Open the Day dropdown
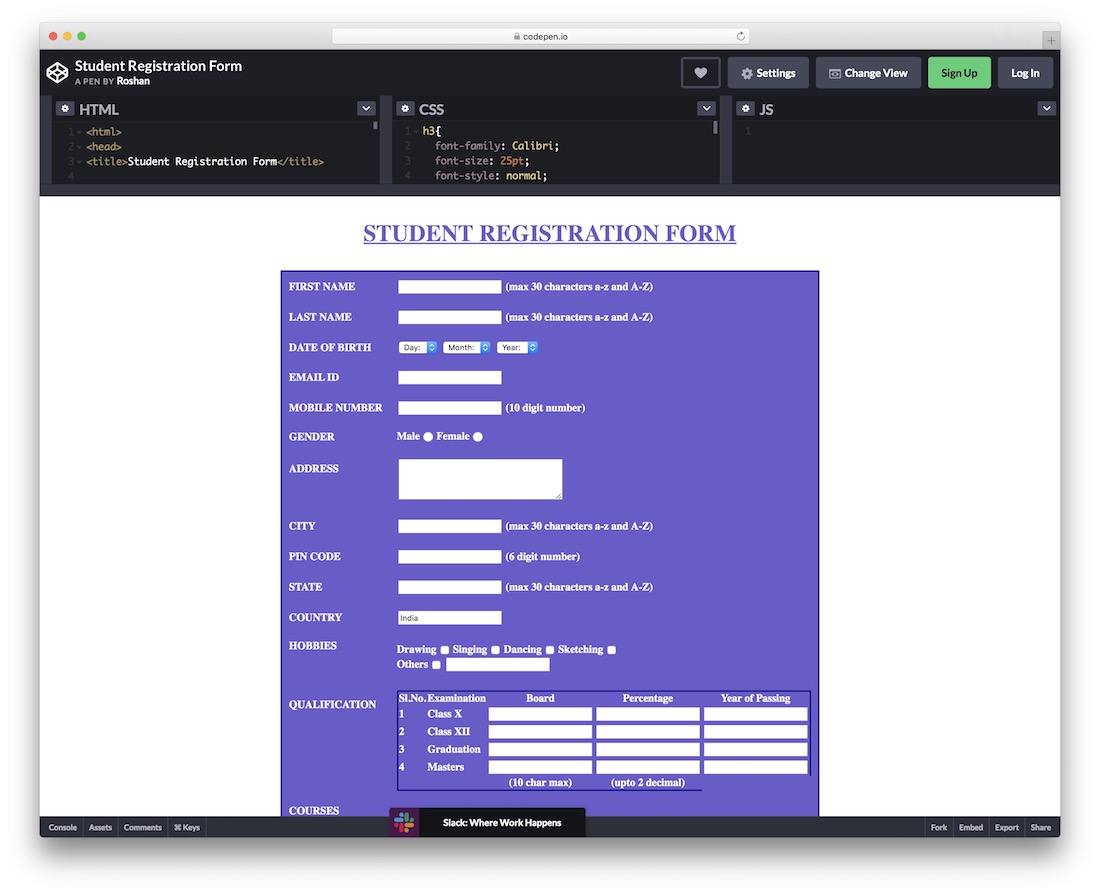 pyautogui.click(x=417, y=347)
